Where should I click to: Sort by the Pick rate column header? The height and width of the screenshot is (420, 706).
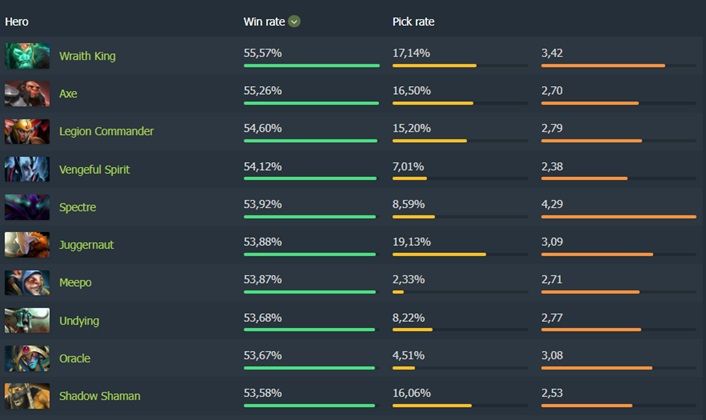click(x=413, y=21)
